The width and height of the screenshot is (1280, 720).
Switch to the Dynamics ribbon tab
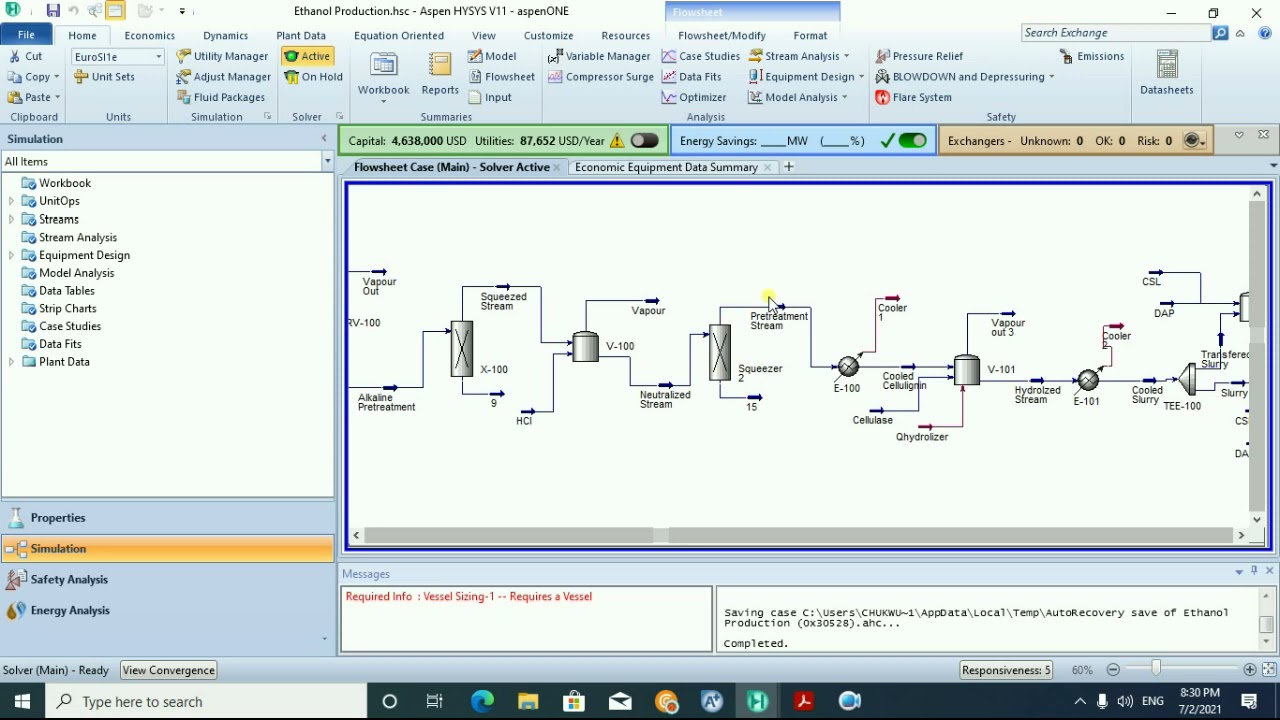pyautogui.click(x=225, y=35)
